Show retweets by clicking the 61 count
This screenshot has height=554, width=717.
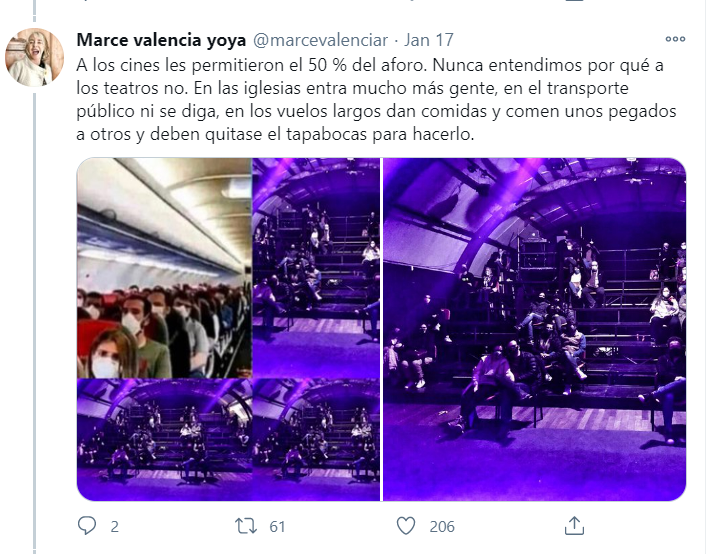tap(277, 527)
